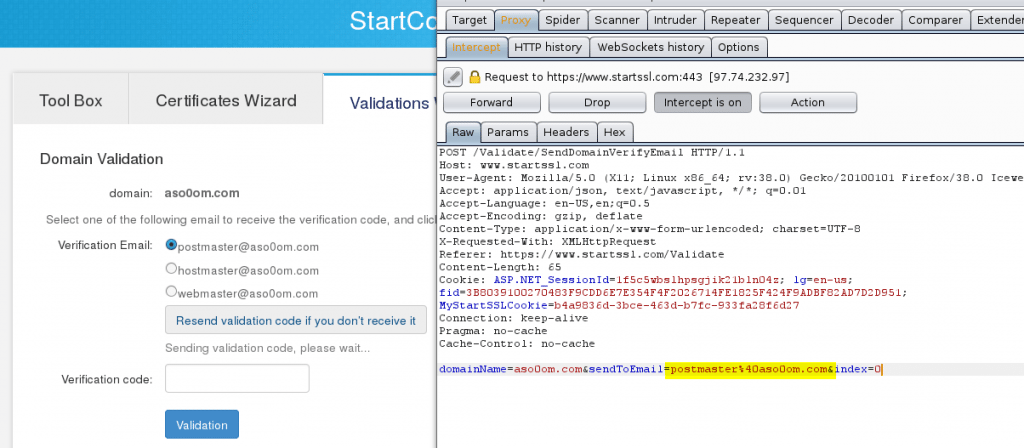
Task: Switch to the Sequencer tab
Action: pos(804,20)
